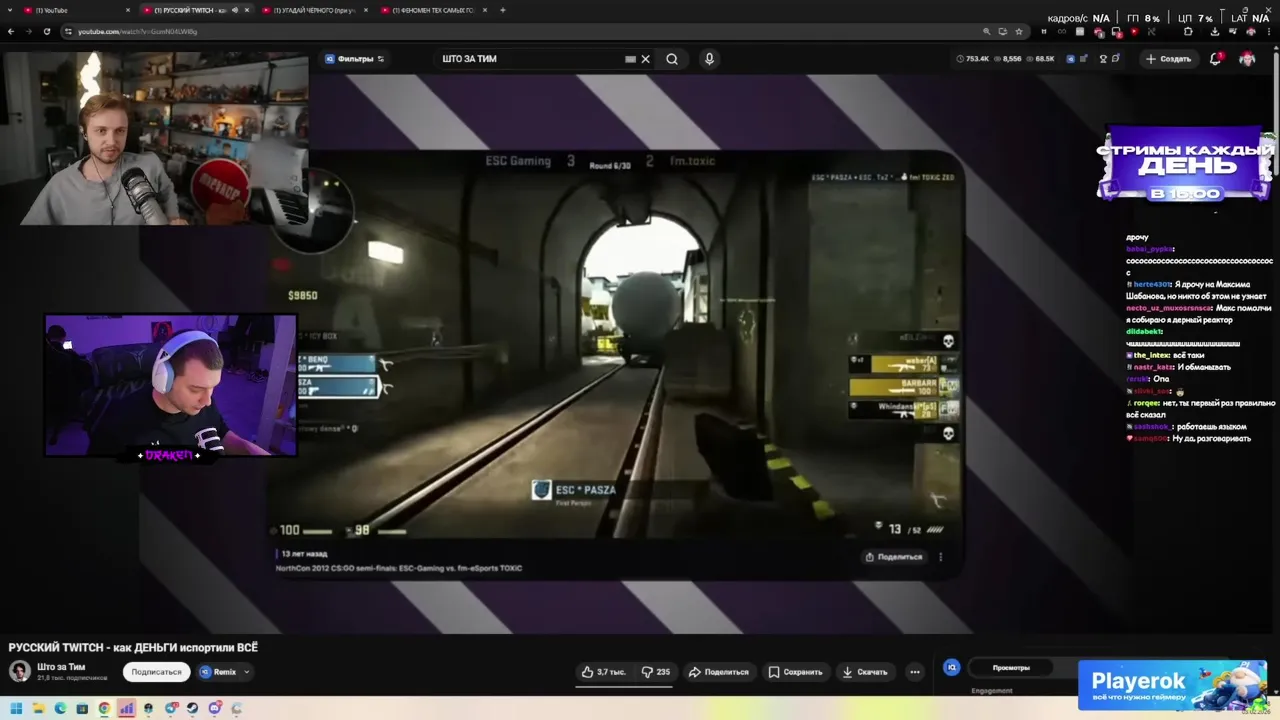The width and height of the screenshot is (1280, 720).
Task: Open YouTube notifications bell
Action: pyautogui.click(x=1216, y=59)
